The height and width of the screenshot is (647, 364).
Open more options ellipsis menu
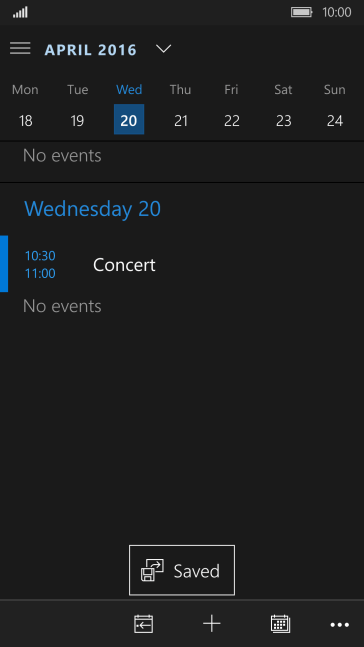tap(340, 625)
